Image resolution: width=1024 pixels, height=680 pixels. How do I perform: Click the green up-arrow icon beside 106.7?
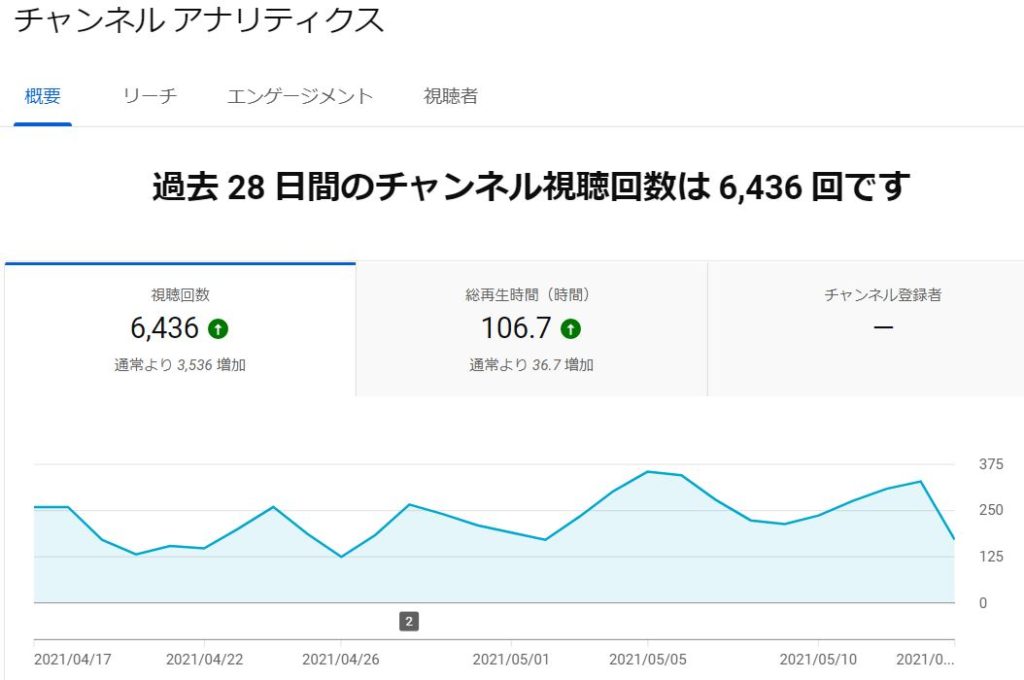[570, 328]
